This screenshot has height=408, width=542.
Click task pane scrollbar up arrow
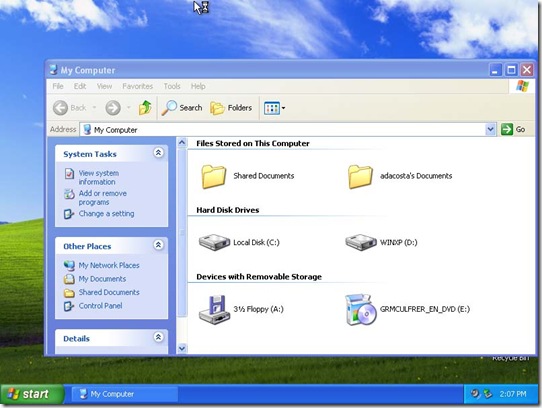tap(182, 142)
